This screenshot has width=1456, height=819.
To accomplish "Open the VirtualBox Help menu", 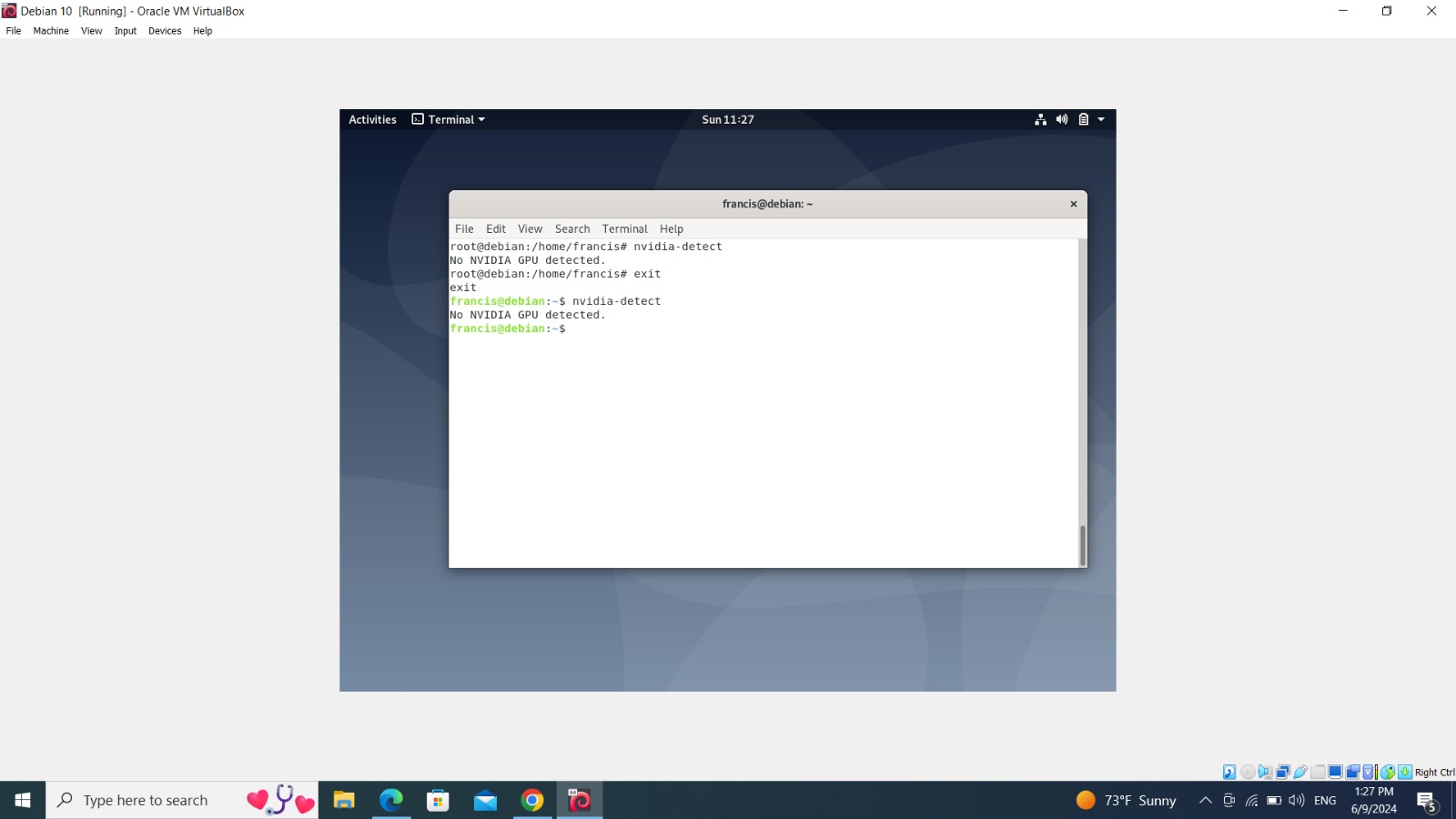I will point(202,31).
